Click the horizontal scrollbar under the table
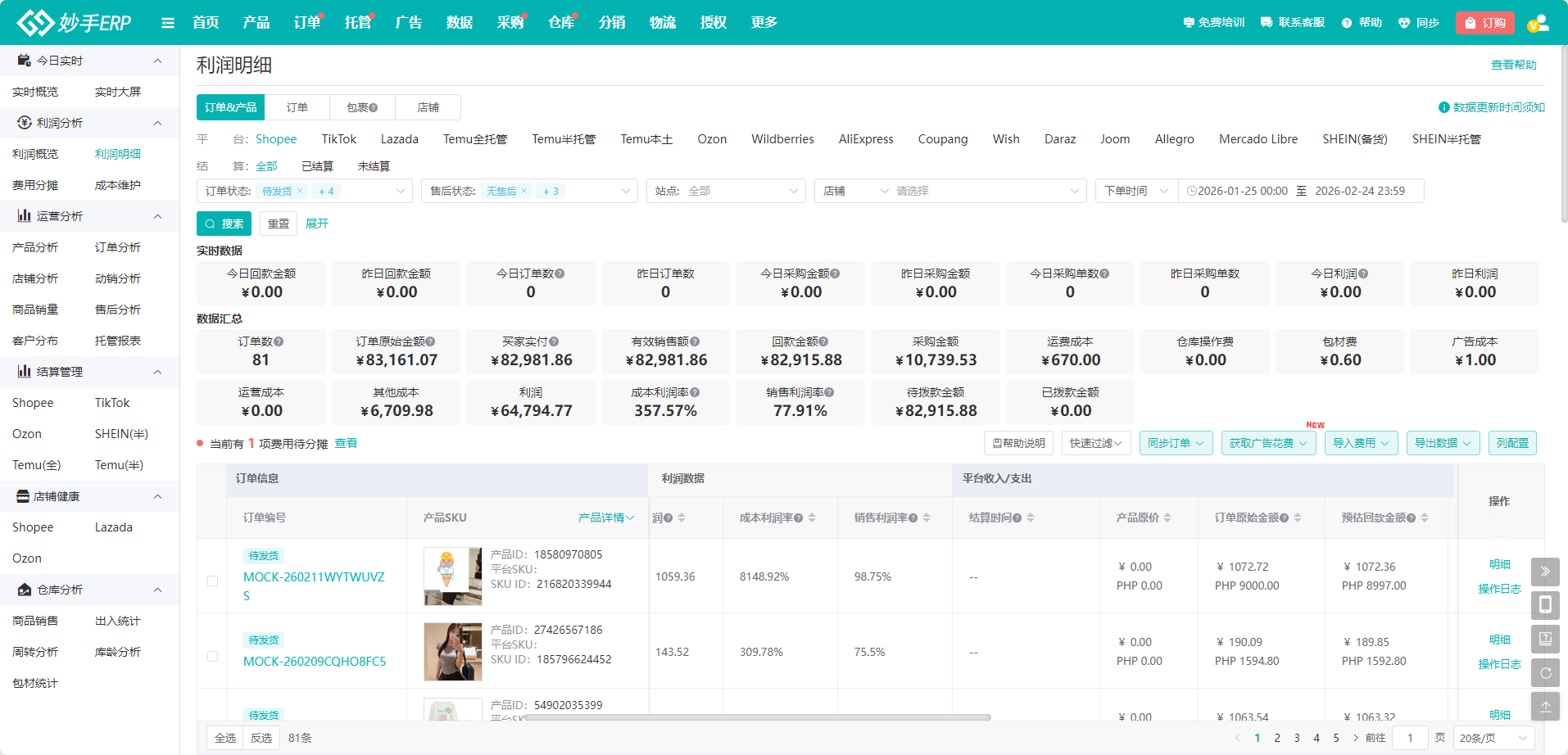 (758, 717)
